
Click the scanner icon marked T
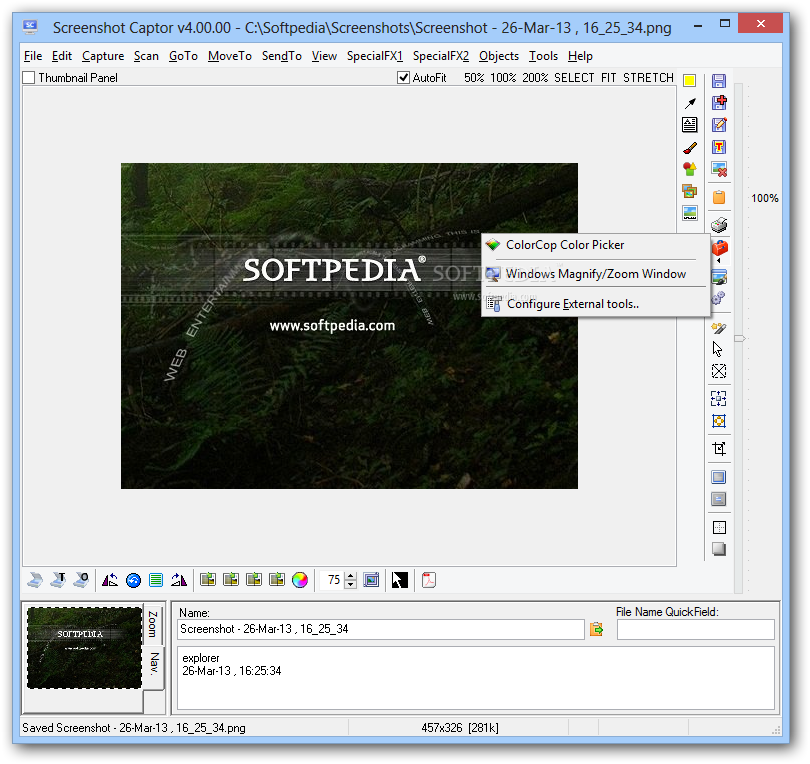[x=58, y=580]
